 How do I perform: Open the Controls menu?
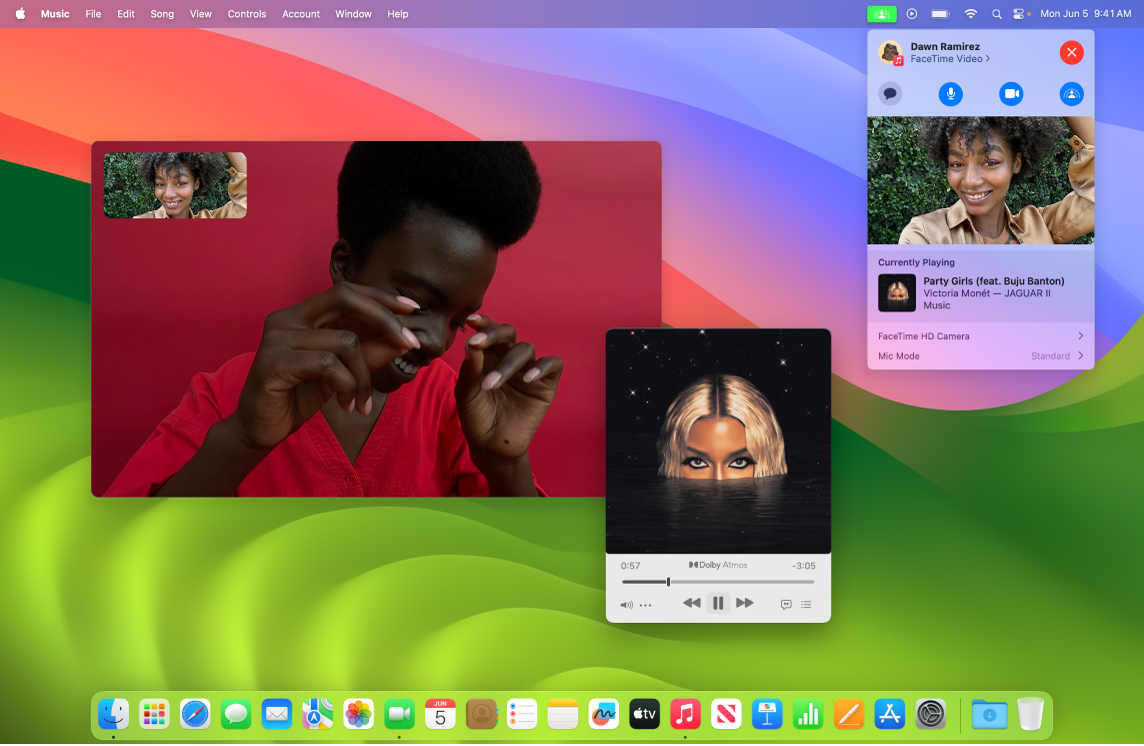(246, 14)
